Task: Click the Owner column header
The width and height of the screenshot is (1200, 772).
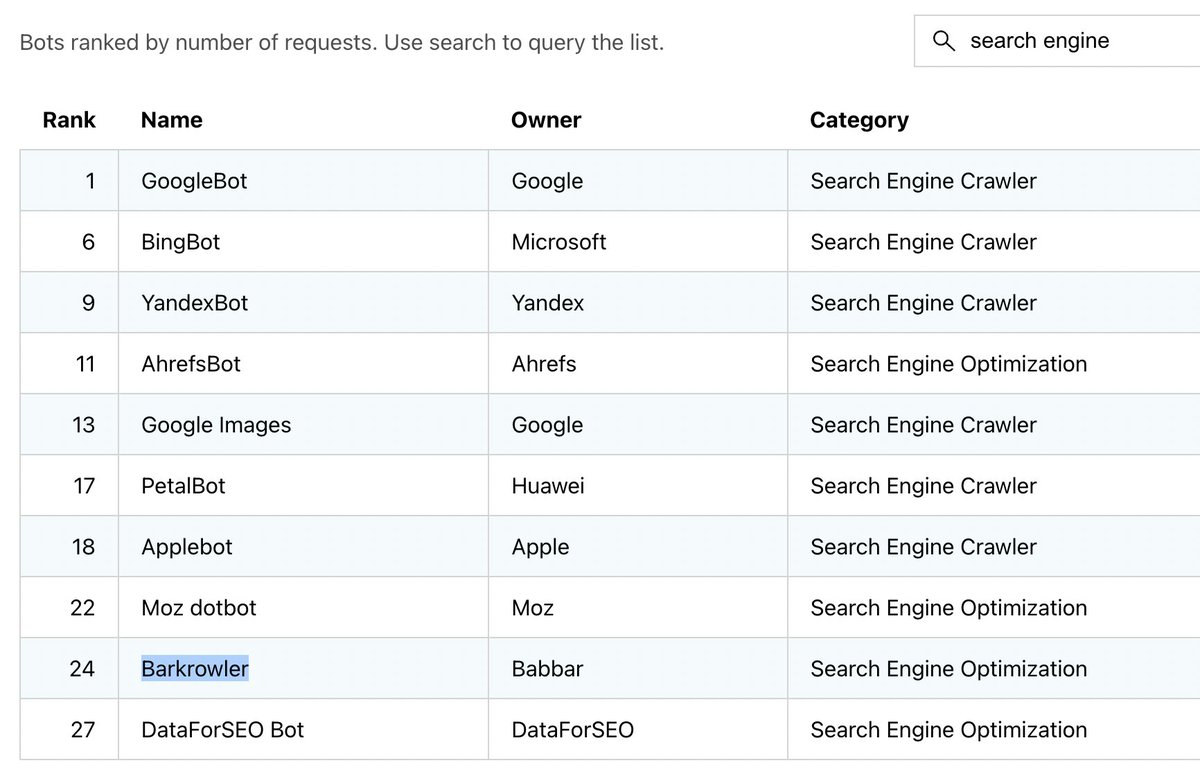Action: [546, 120]
